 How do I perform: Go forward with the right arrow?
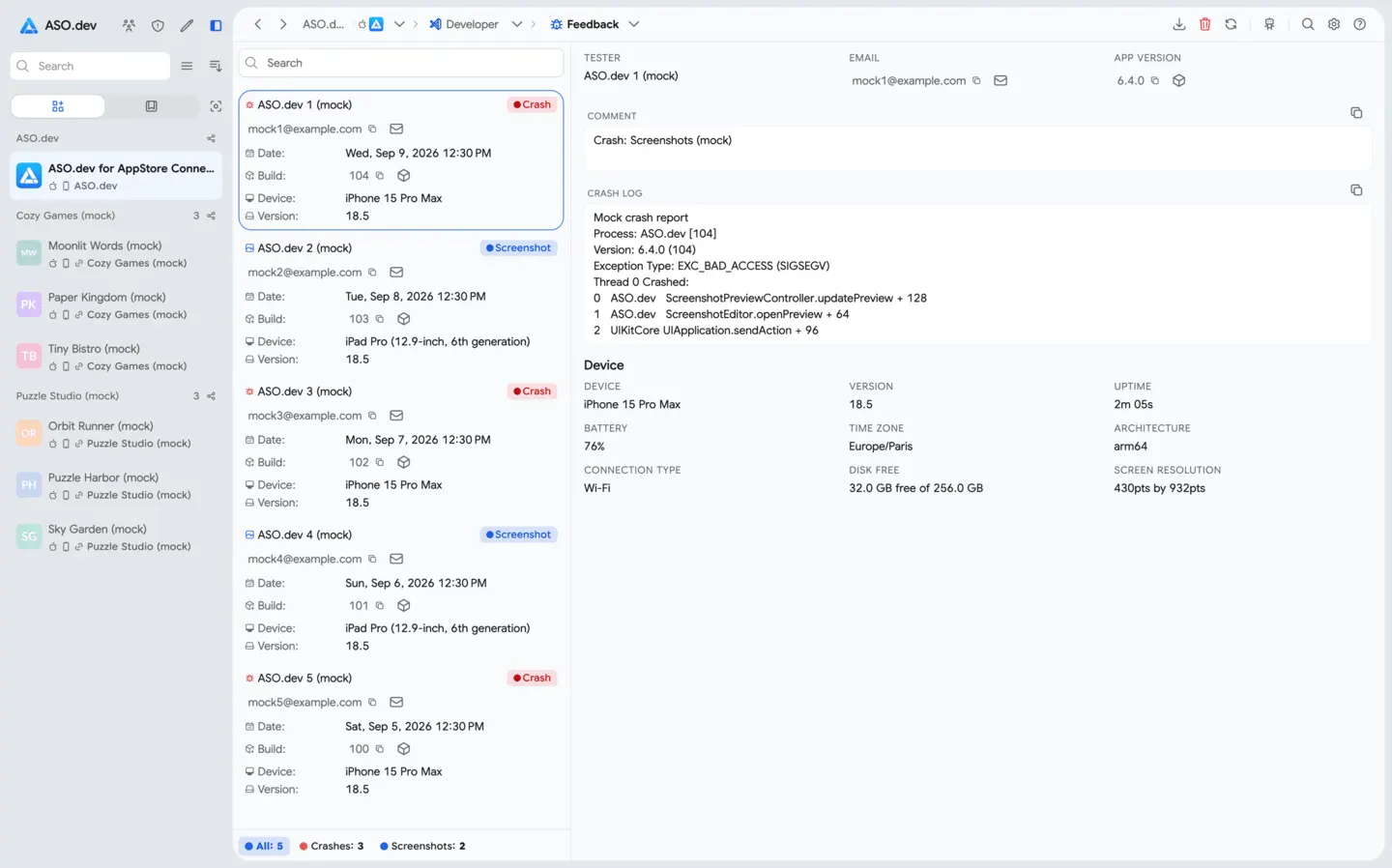tap(282, 24)
